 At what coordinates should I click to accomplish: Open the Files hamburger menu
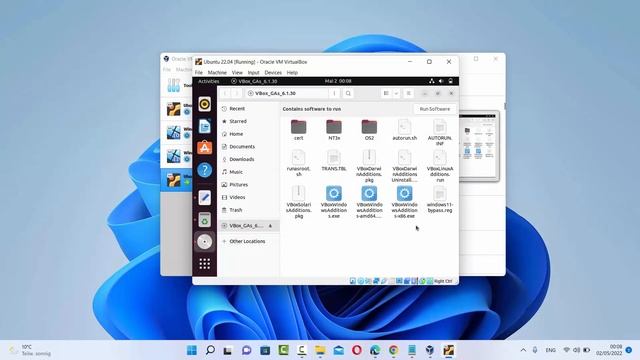[x=408, y=93]
